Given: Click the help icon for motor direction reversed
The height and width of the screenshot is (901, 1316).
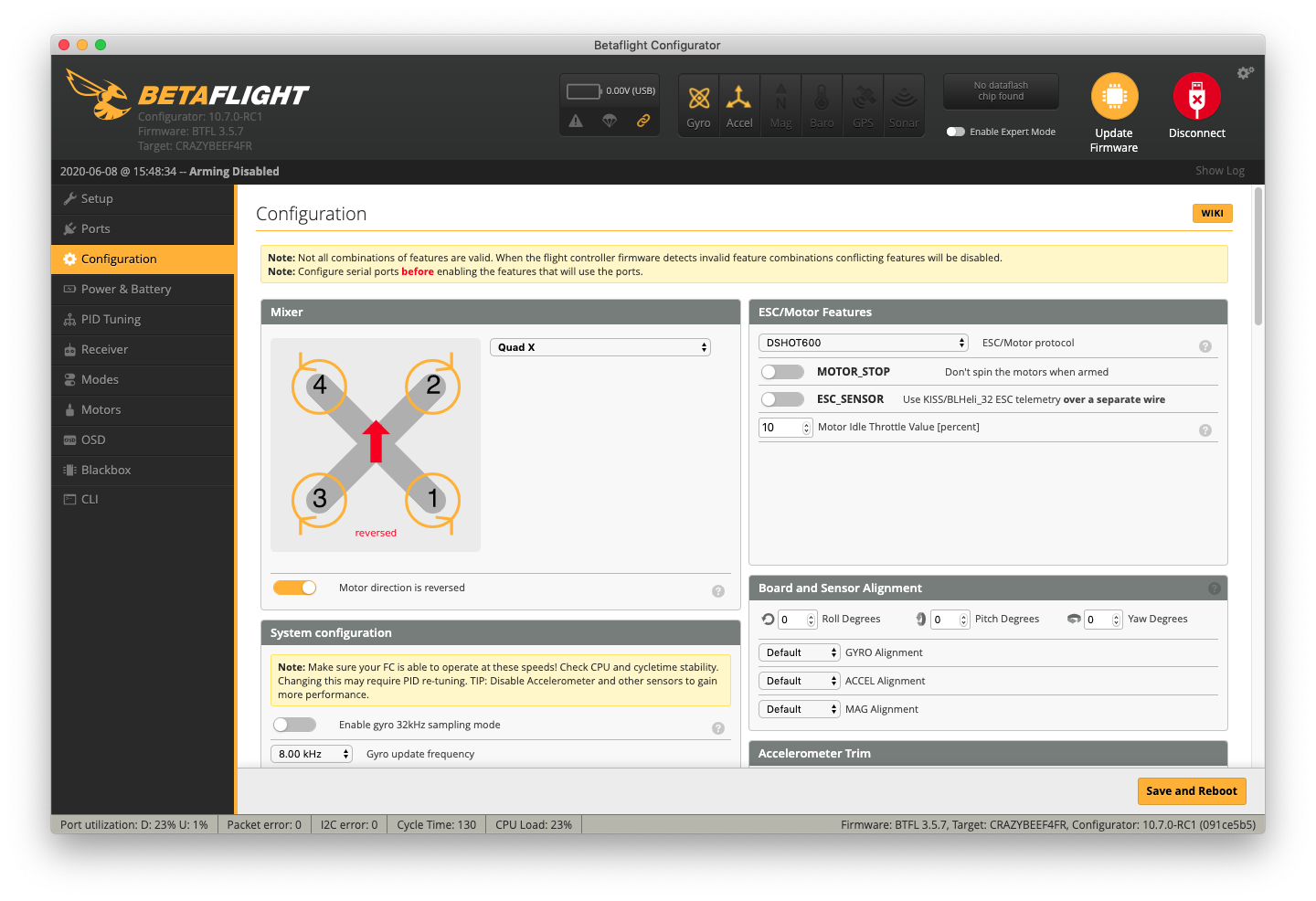Looking at the screenshot, I should [718, 591].
